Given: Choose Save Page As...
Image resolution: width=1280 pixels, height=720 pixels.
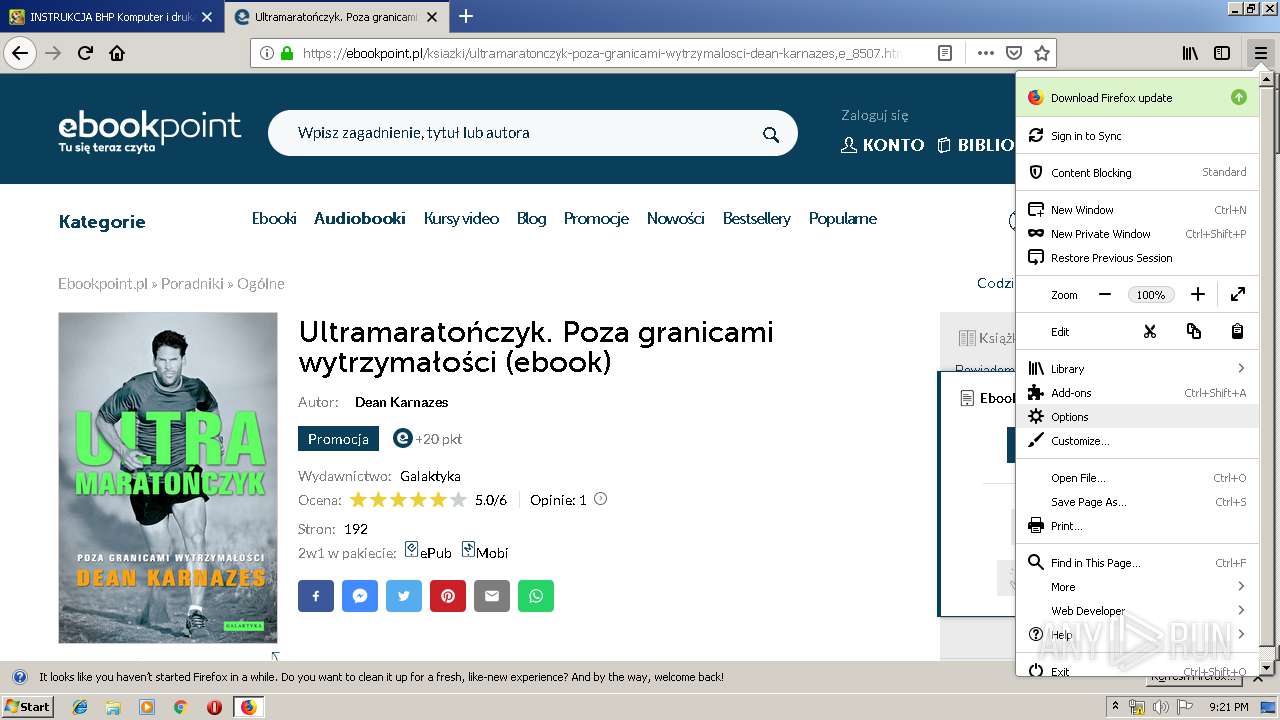Looking at the screenshot, I should tap(1137, 501).
